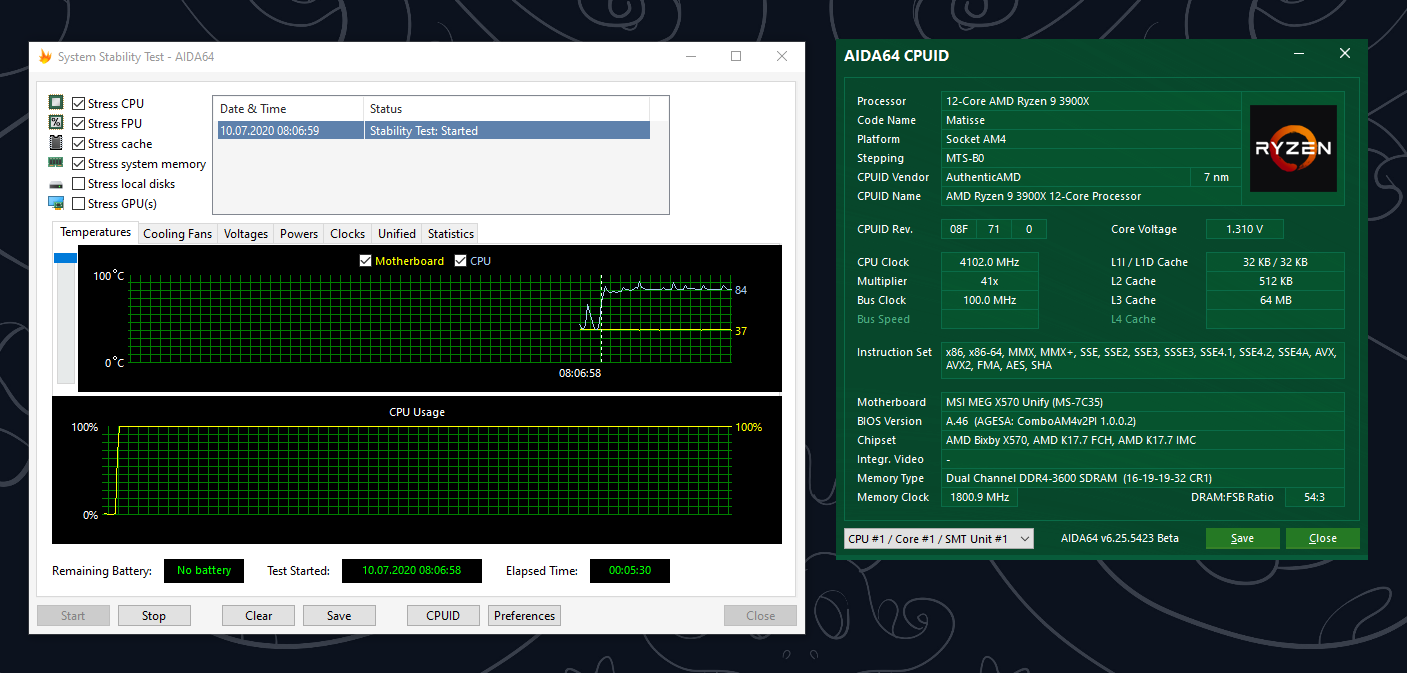
Task: Save the stability test results
Action: [x=339, y=616]
